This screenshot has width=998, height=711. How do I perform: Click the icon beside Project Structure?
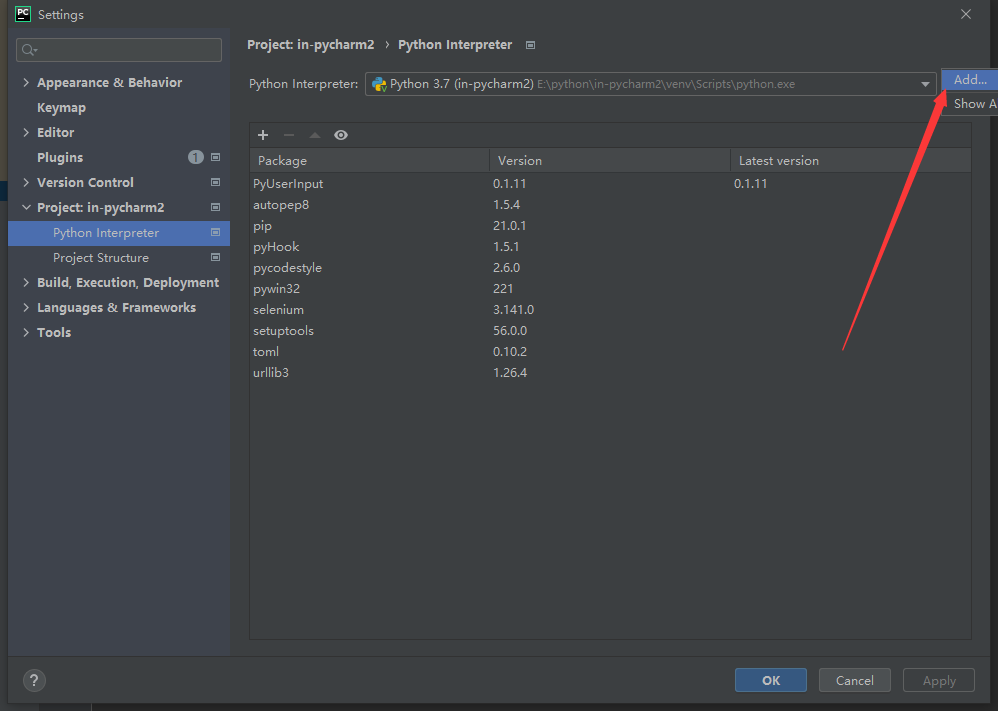(x=216, y=257)
